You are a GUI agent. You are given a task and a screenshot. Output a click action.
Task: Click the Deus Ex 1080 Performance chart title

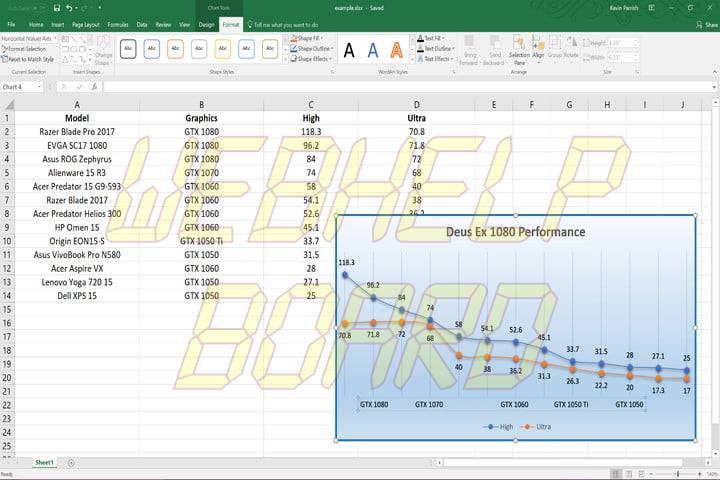515,232
